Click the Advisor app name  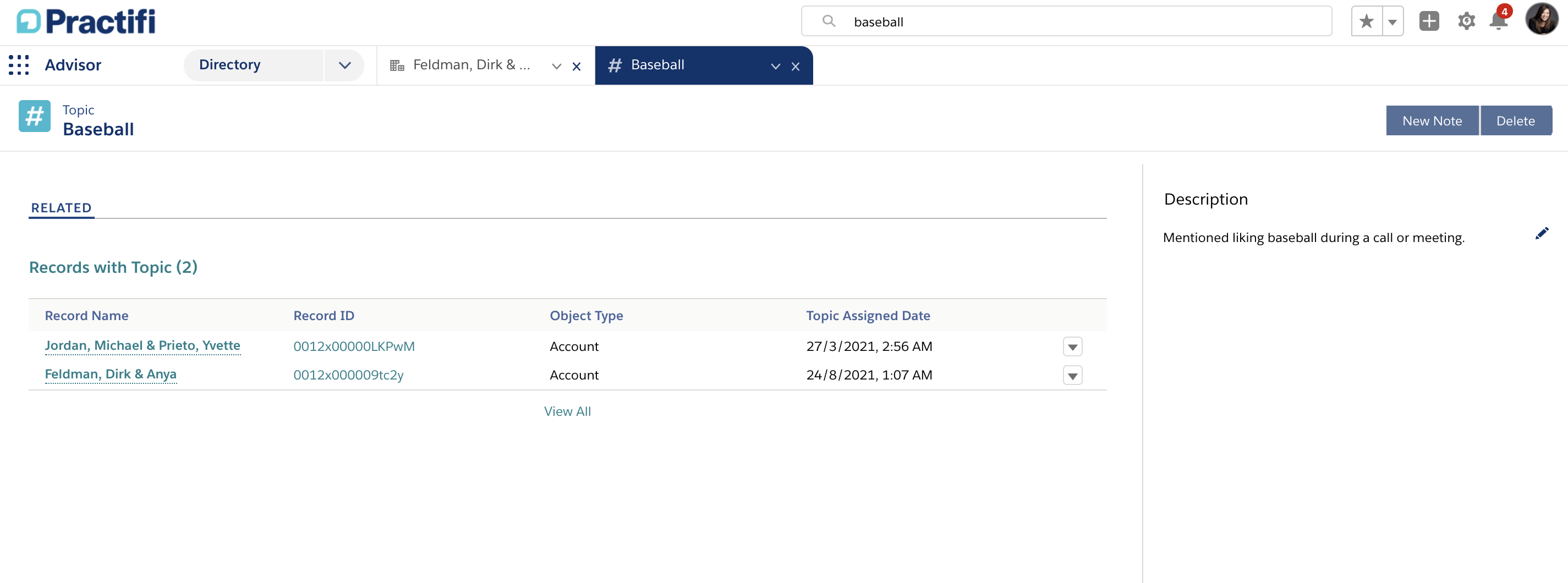(73, 65)
